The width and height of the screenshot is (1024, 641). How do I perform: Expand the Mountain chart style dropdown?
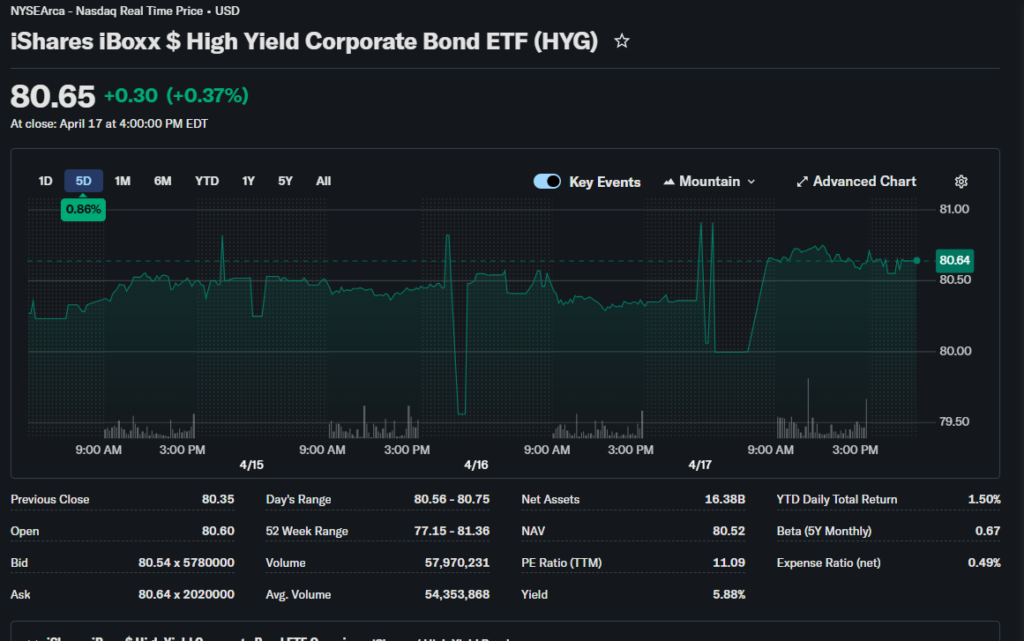pyautogui.click(x=751, y=182)
